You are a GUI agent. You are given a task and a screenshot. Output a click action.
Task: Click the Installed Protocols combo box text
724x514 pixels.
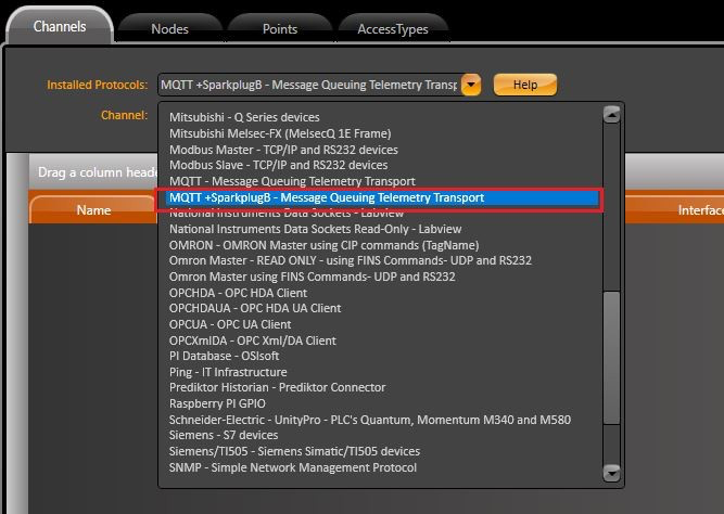pos(309,85)
